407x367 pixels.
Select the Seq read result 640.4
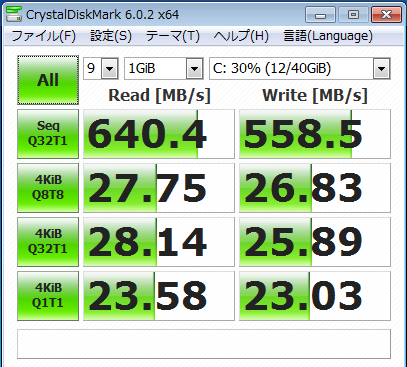coord(159,134)
